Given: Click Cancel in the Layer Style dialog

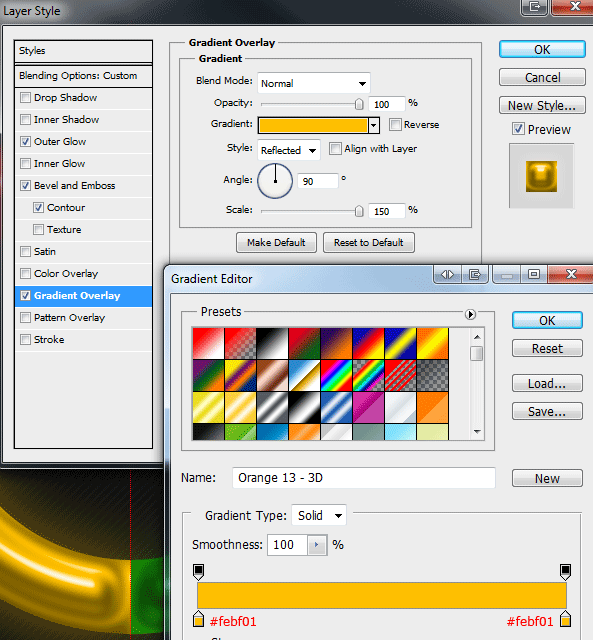Looking at the screenshot, I should click(x=542, y=77).
